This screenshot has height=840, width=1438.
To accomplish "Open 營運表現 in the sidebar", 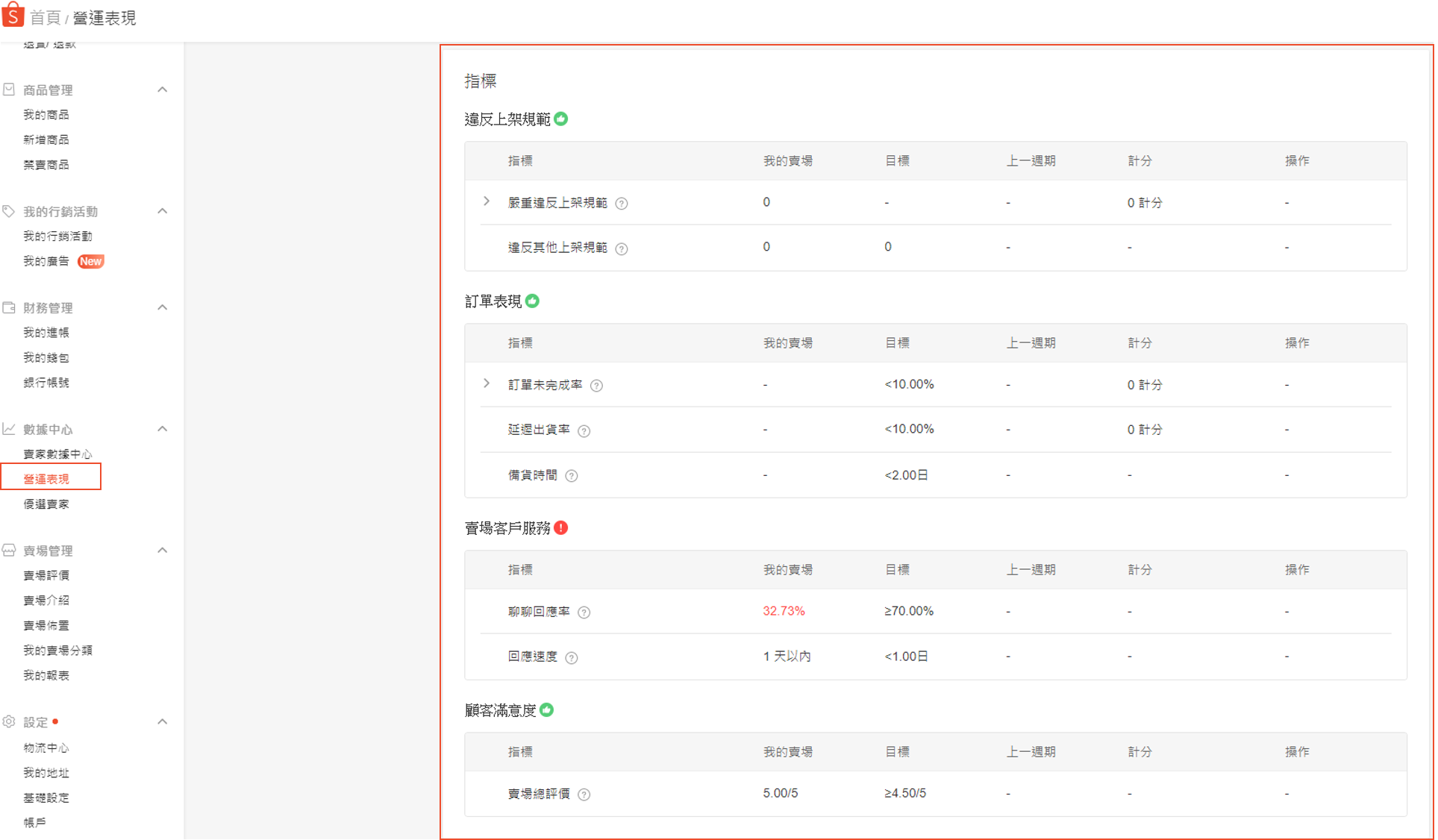I will tap(46, 479).
